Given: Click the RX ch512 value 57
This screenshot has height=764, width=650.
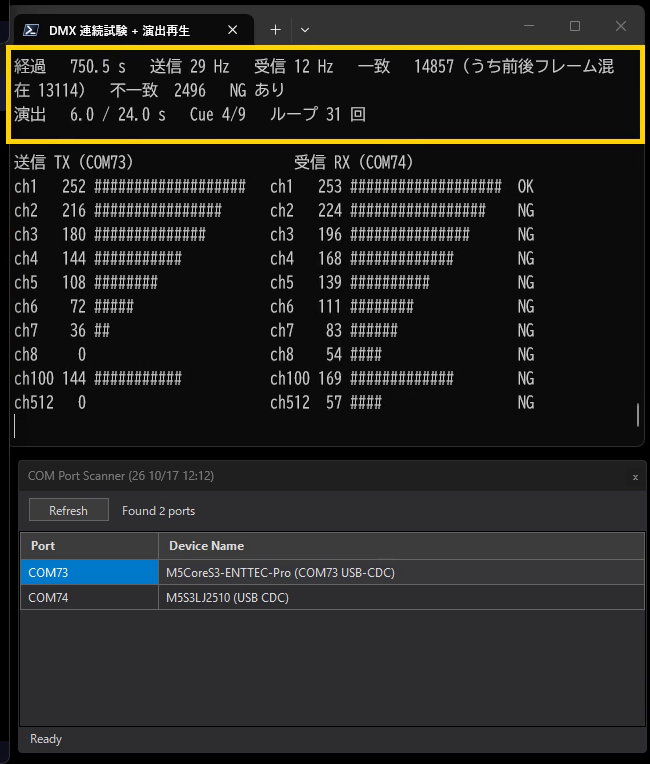Looking at the screenshot, I should point(334,402).
